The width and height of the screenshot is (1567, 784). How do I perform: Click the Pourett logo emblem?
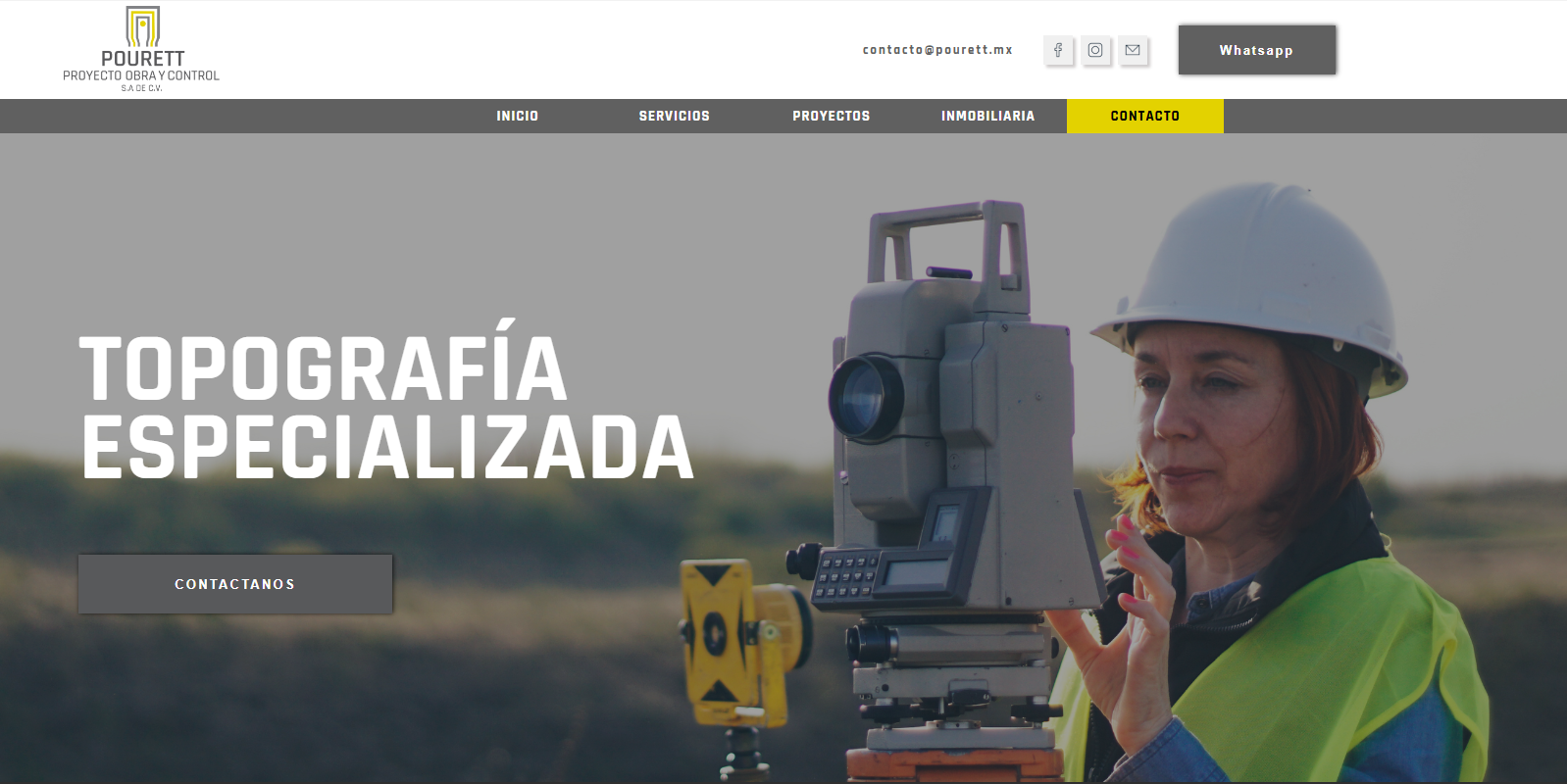coord(142,26)
